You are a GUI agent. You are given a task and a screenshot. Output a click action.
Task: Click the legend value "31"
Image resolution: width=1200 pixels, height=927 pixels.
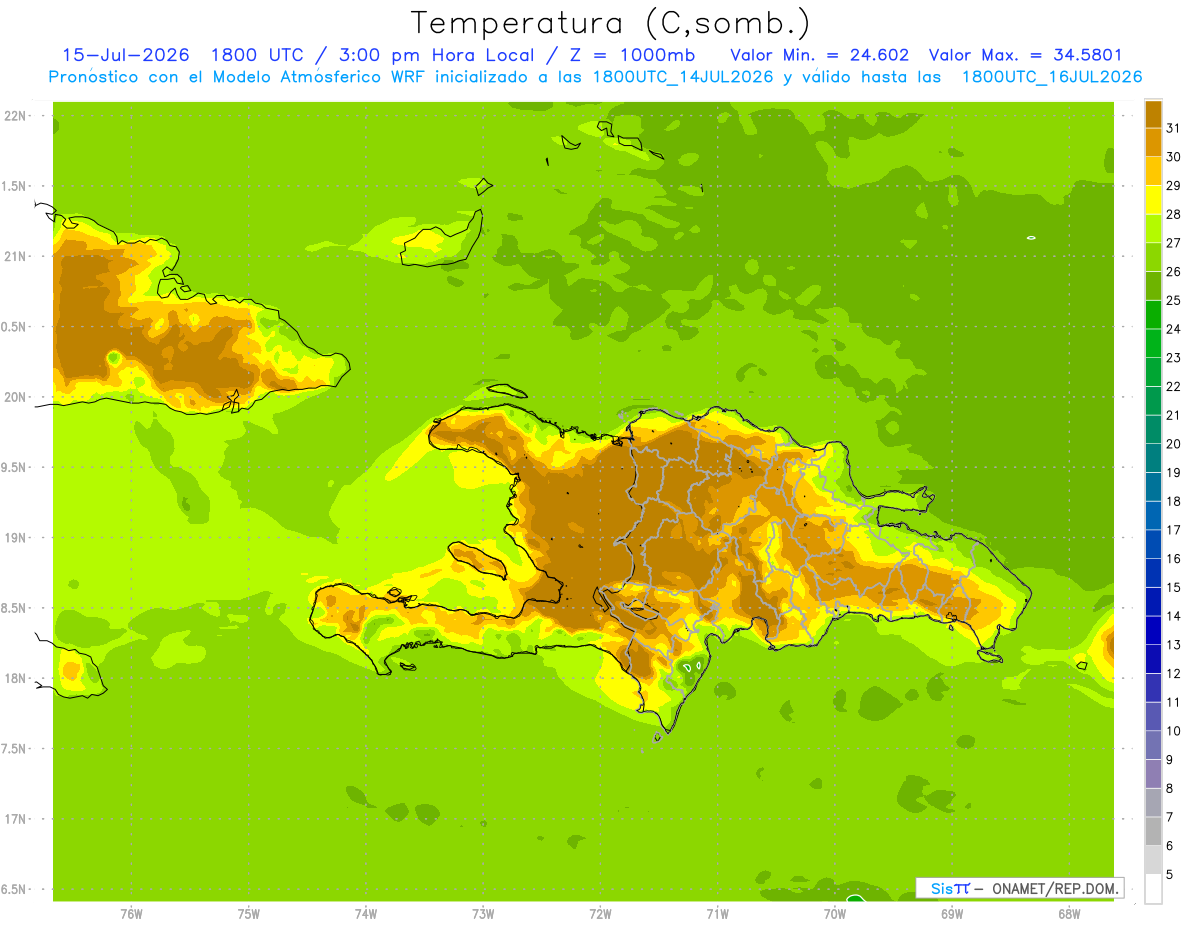point(1173,128)
